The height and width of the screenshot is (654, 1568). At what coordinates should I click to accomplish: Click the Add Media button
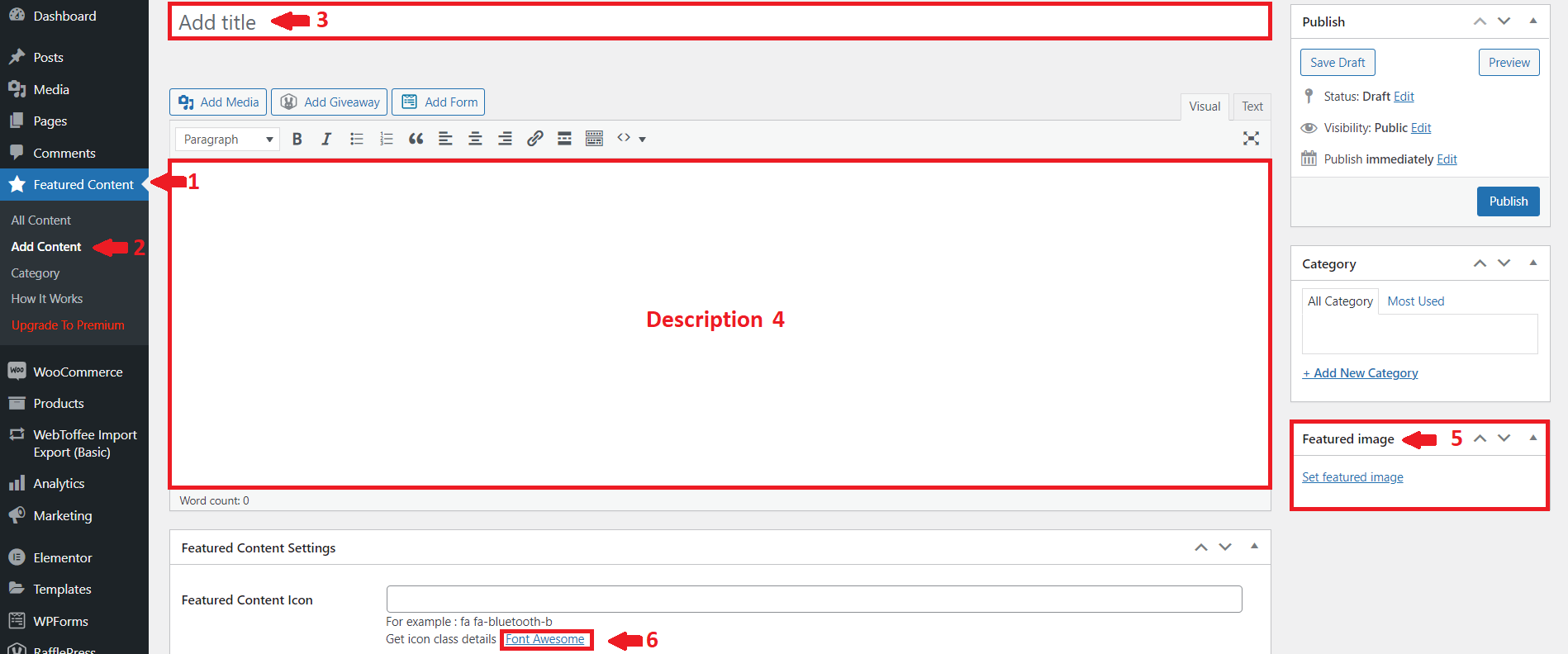coord(218,102)
